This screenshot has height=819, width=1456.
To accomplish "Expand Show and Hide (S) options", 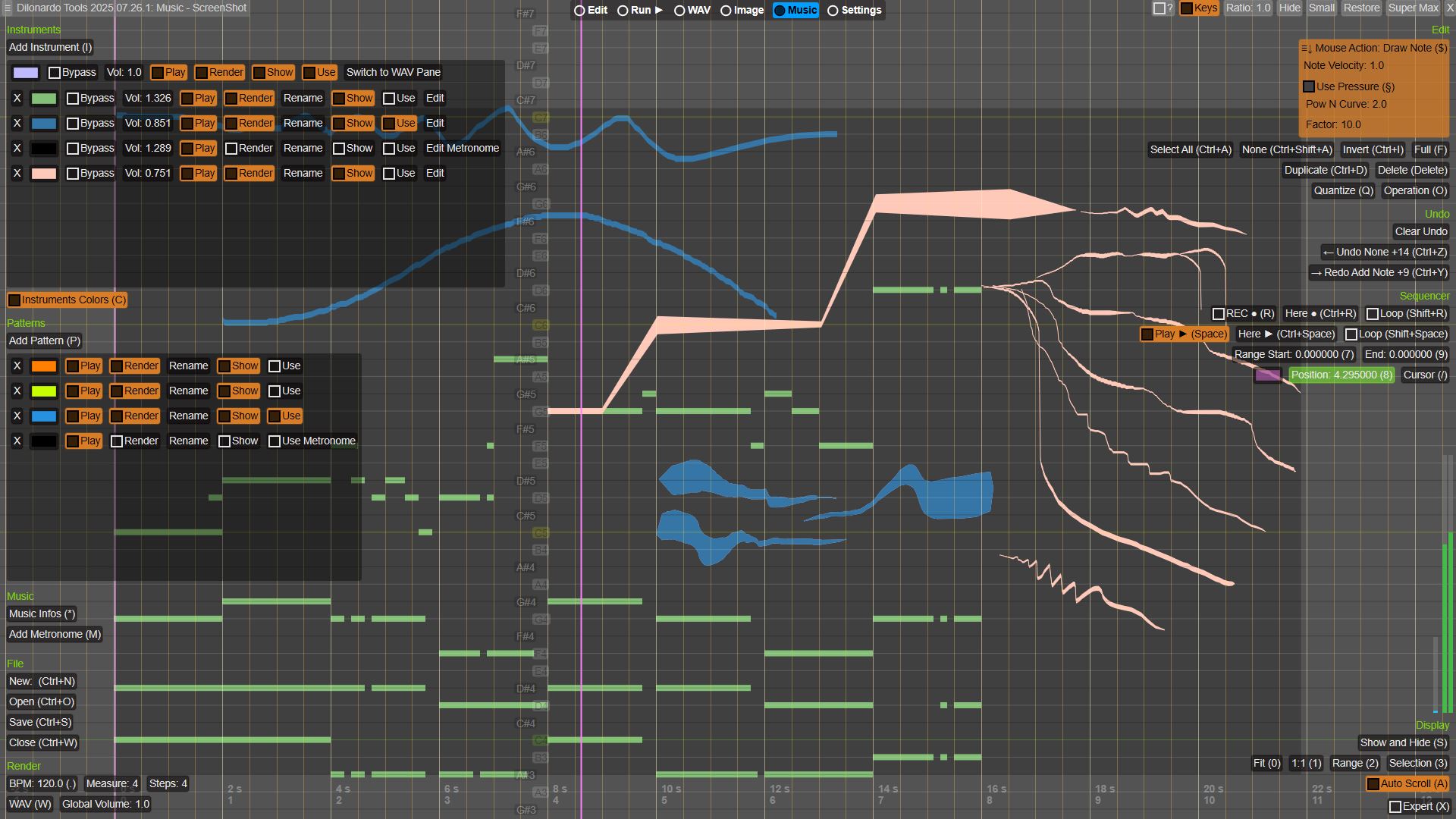I will pyautogui.click(x=1403, y=742).
